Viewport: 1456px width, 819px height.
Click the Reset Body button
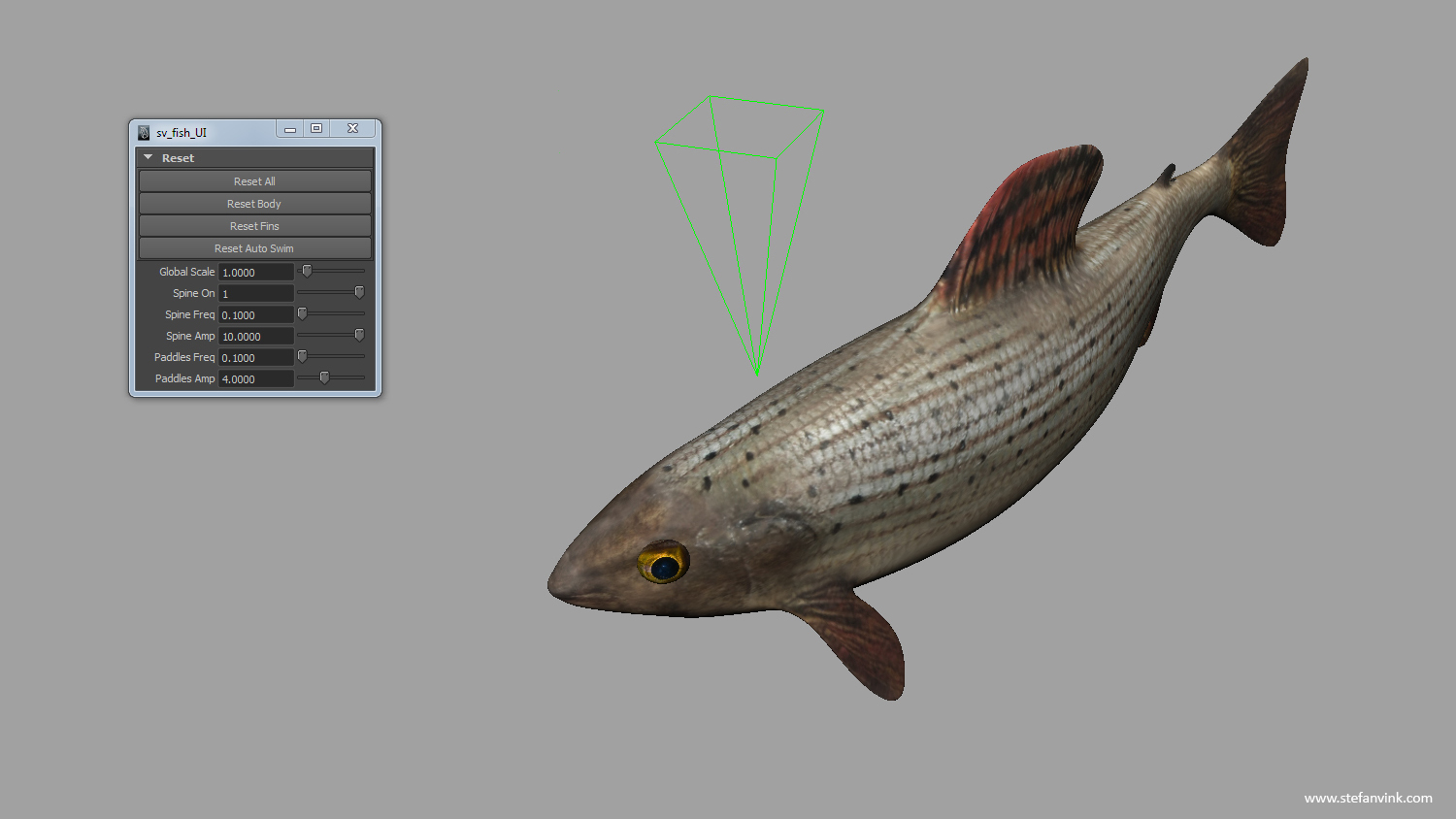[x=254, y=204]
